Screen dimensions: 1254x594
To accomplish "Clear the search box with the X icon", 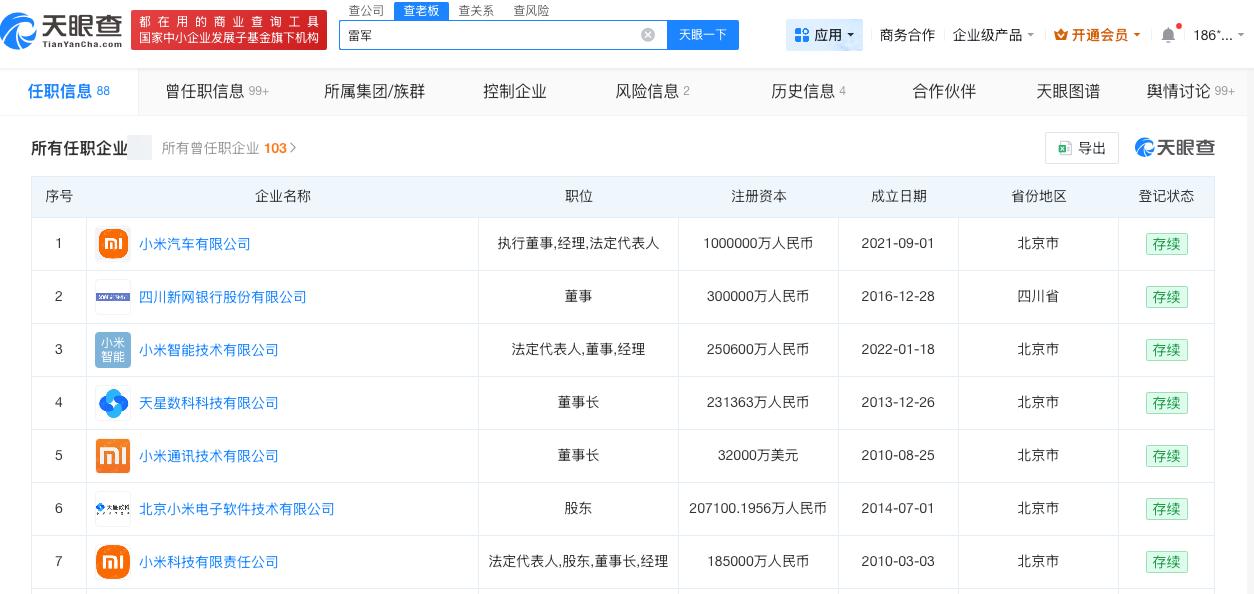I will coord(648,35).
